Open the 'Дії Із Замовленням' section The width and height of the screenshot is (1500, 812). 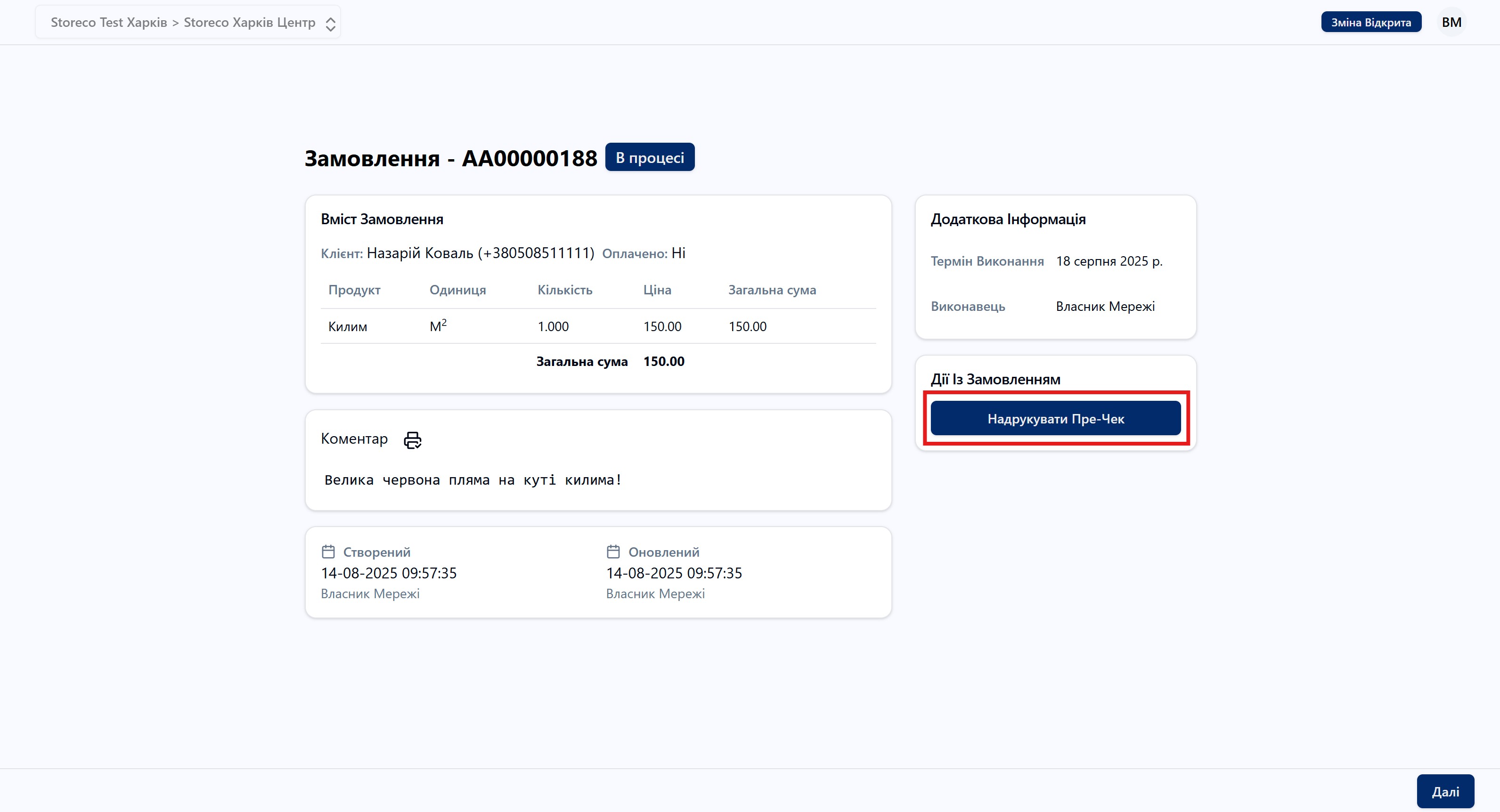[996, 379]
